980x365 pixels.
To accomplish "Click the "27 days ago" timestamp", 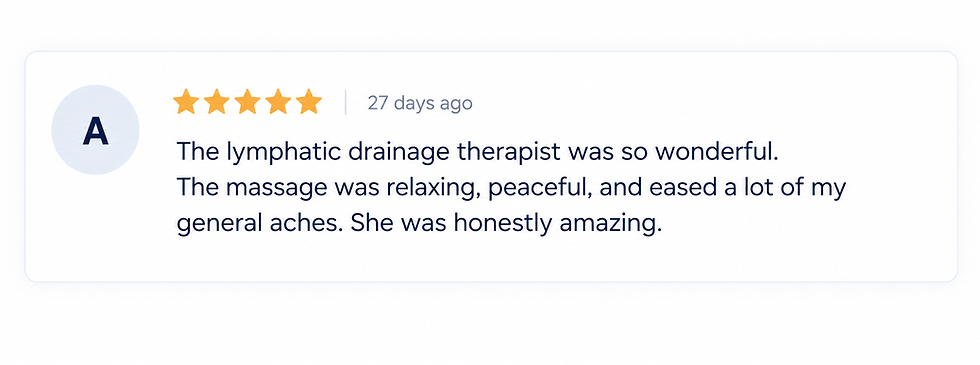I will [419, 103].
